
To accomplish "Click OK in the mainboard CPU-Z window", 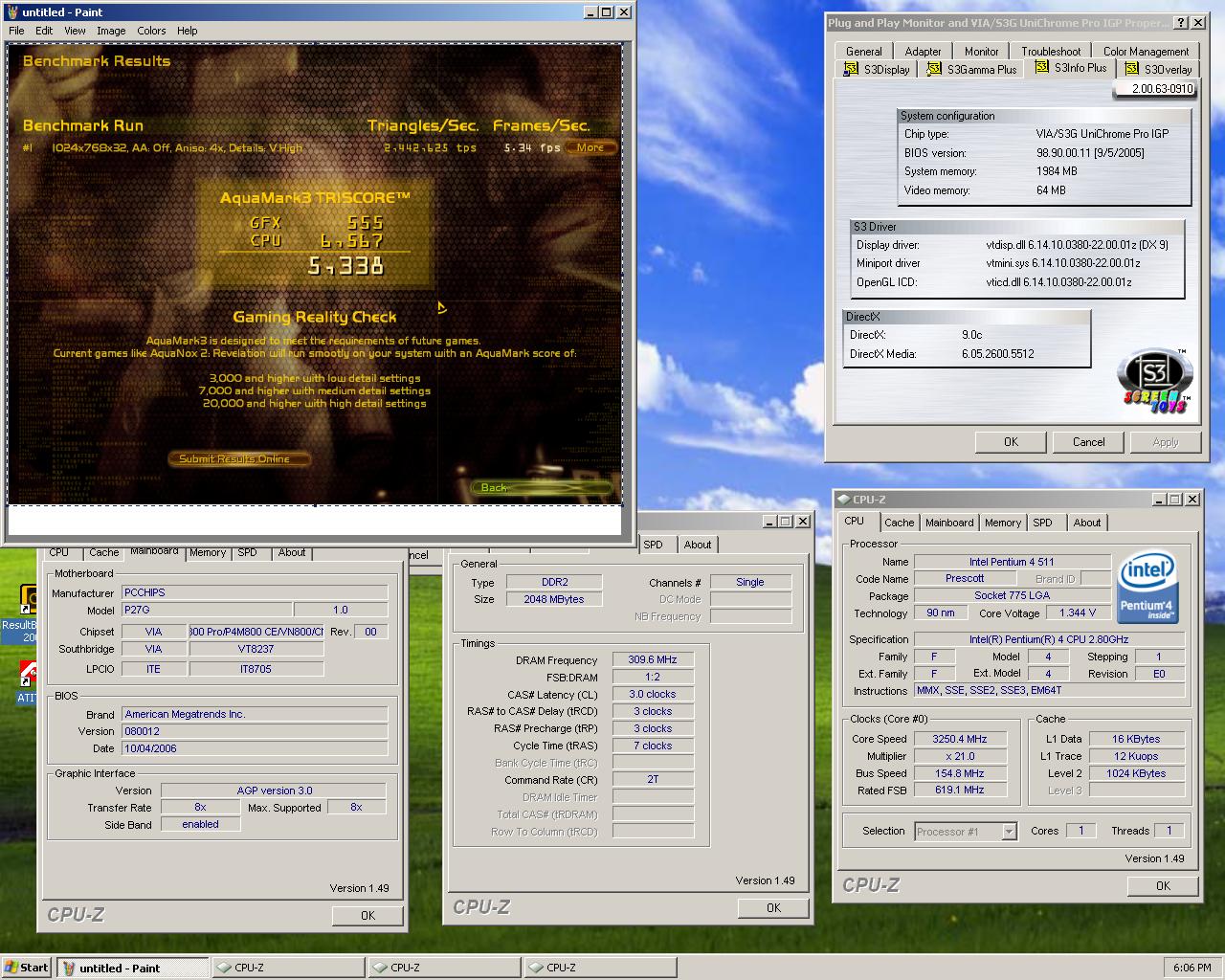I will (x=367, y=916).
